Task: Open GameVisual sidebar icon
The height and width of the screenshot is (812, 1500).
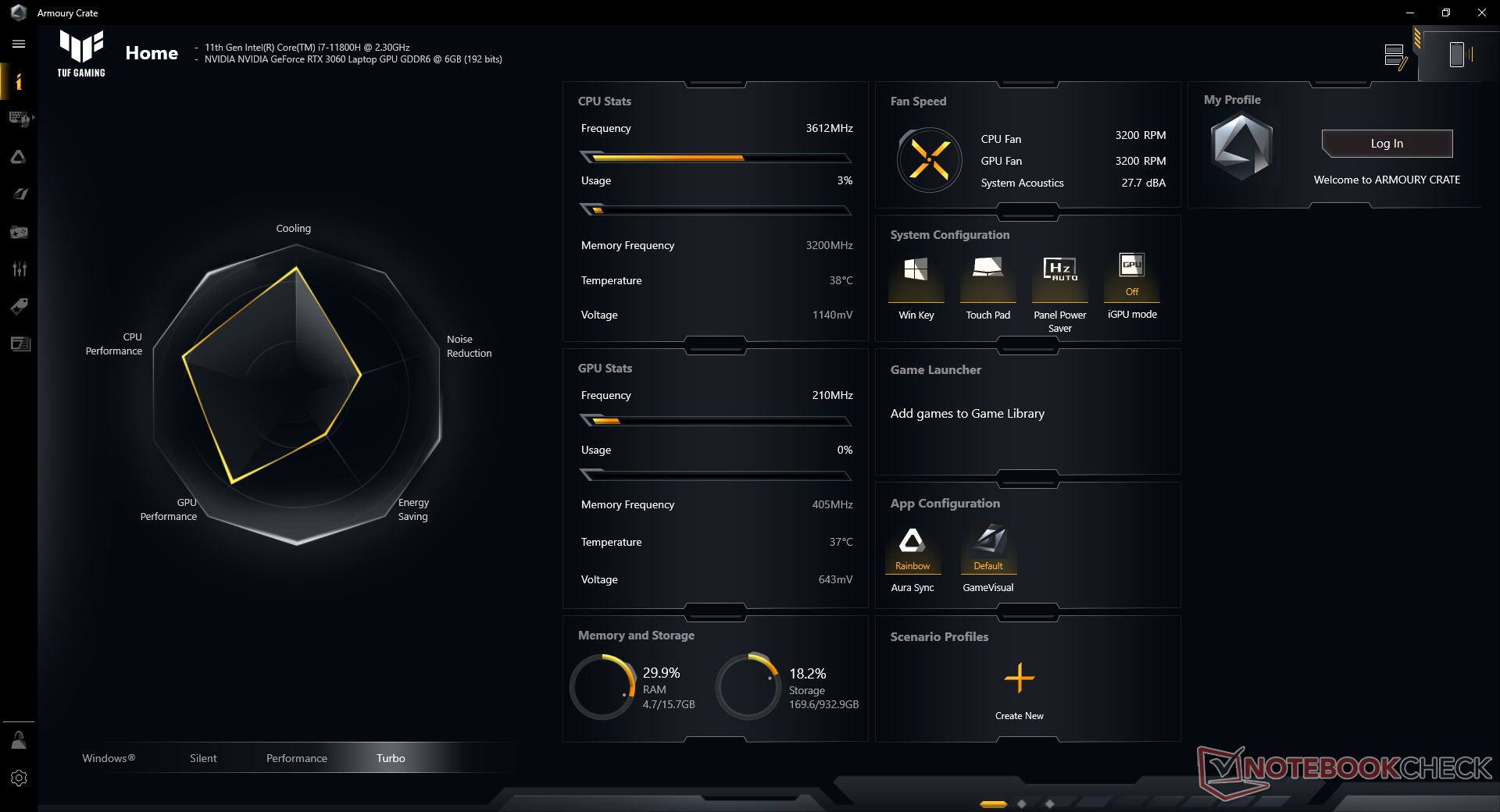Action: pyautogui.click(x=19, y=194)
